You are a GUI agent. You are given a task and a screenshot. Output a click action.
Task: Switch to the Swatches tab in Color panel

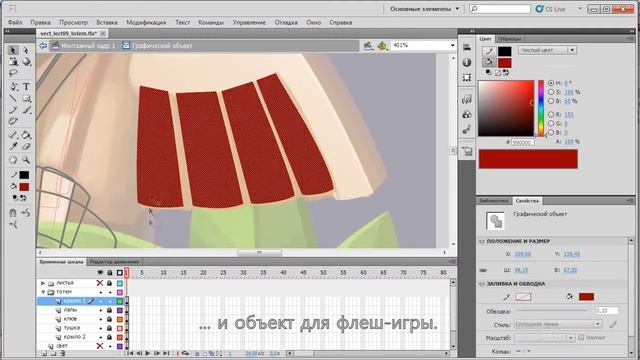coord(509,39)
